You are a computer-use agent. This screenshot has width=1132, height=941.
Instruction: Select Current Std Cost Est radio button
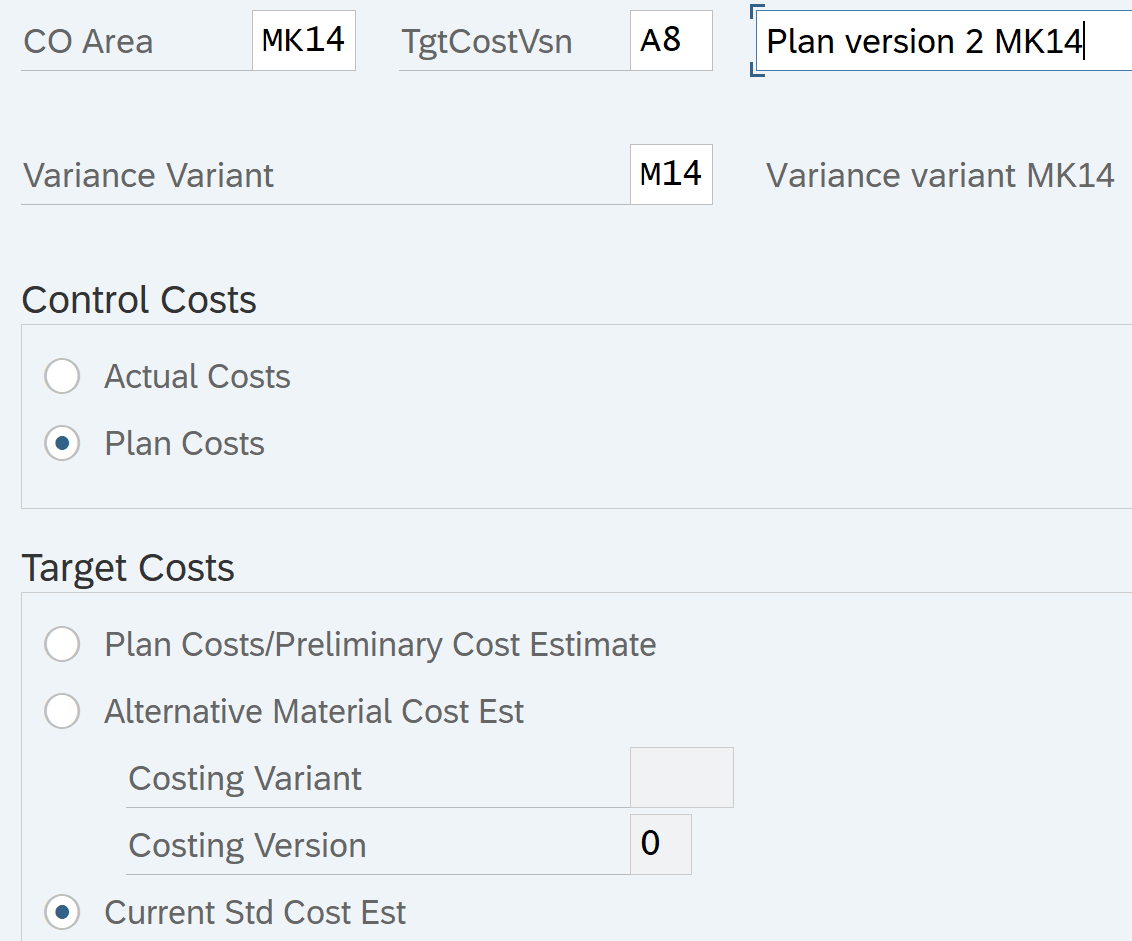click(x=62, y=912)
